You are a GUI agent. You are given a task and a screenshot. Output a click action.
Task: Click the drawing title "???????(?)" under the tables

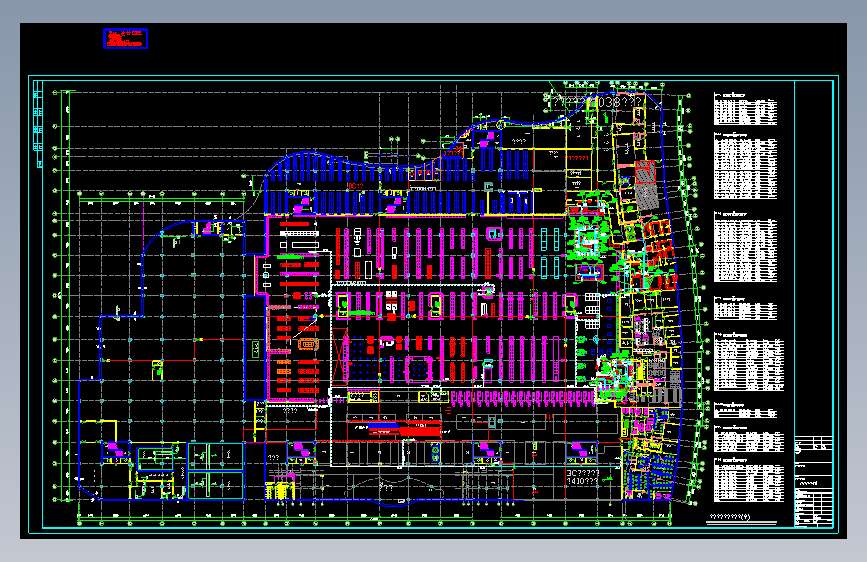point(730,517)
